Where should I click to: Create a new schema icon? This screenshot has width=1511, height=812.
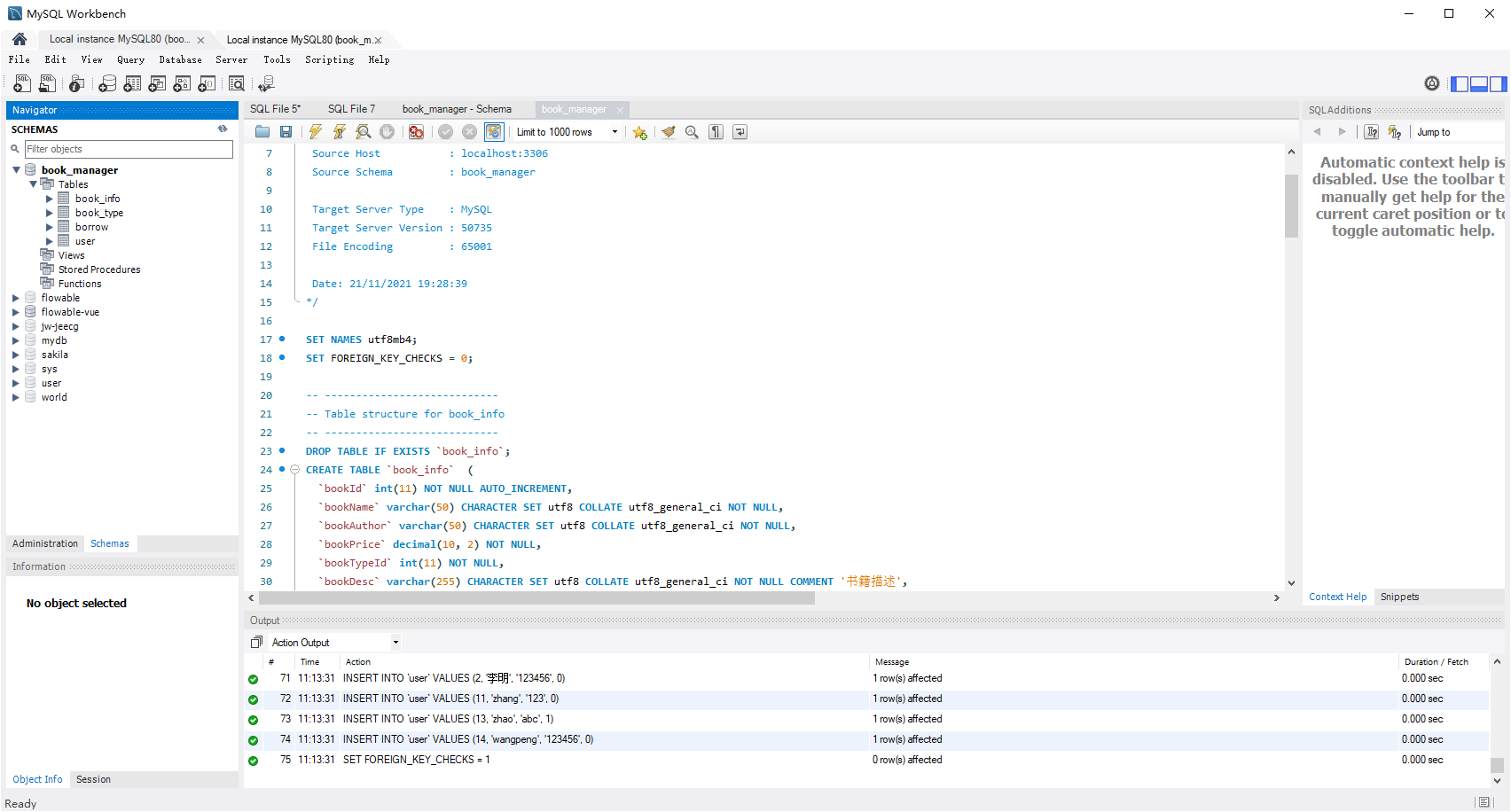[107, 83]
